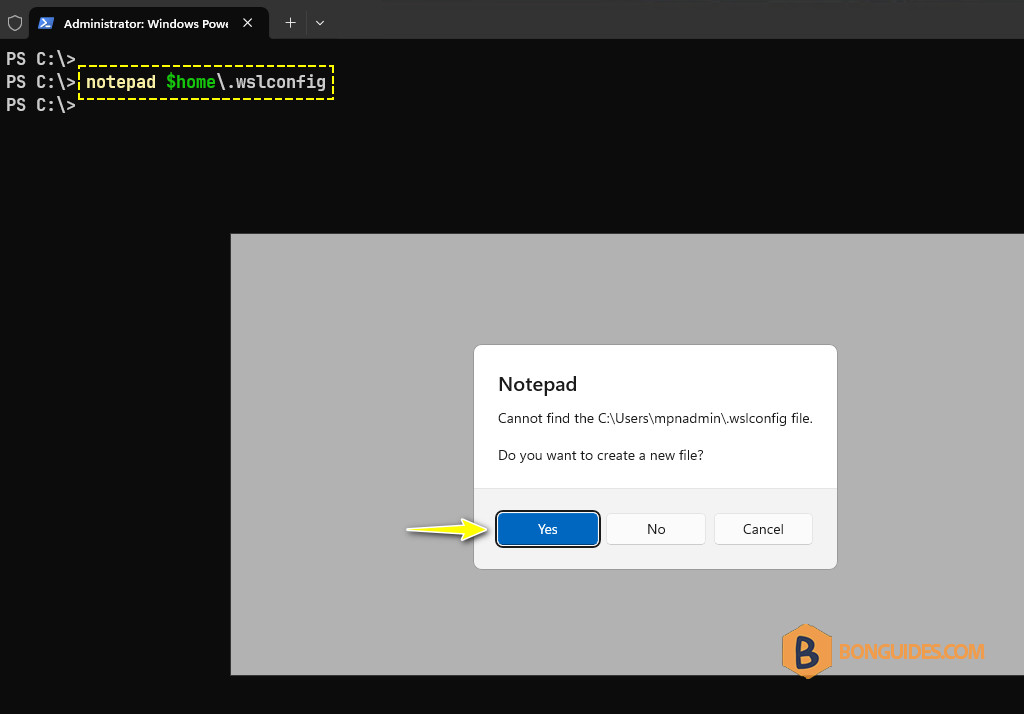Click the missing .wslconfig file message
Screen dimensions: 1024x714
pos(655,418)
